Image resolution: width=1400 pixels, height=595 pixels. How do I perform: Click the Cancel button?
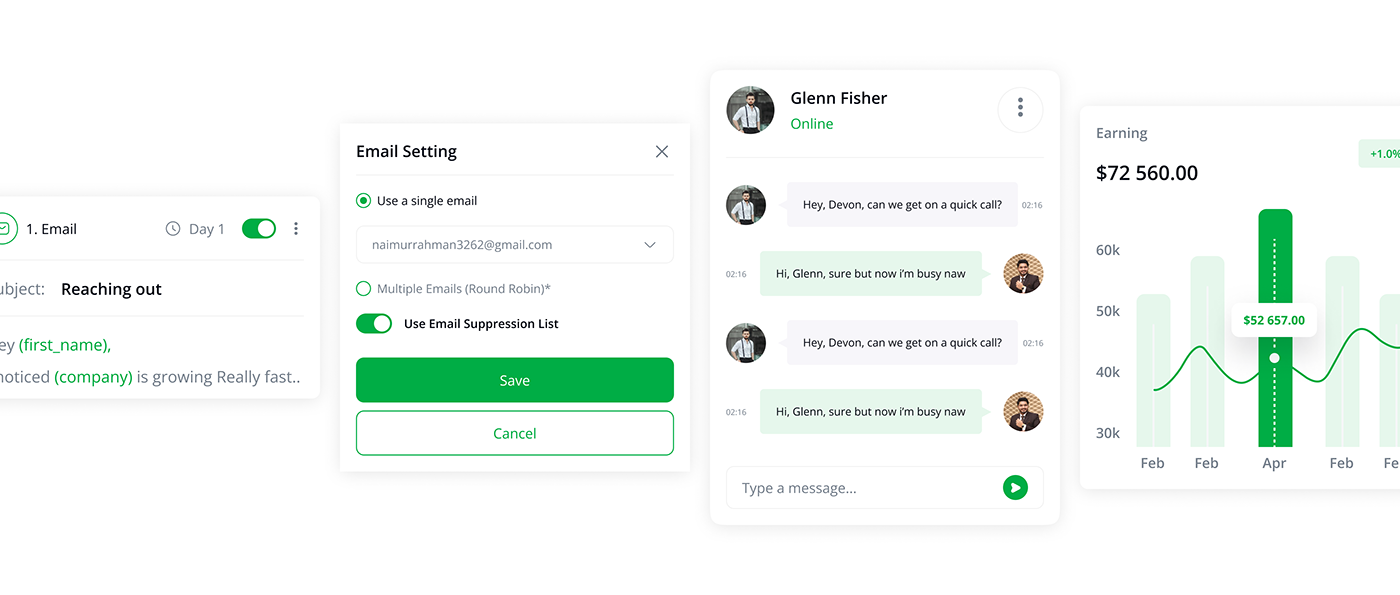click(x=515, y=433)
